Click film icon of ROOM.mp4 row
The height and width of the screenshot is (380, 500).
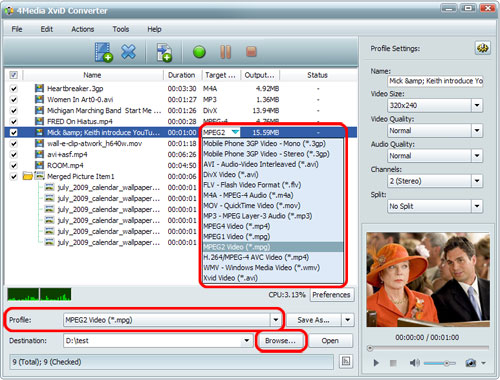[39, 165]
